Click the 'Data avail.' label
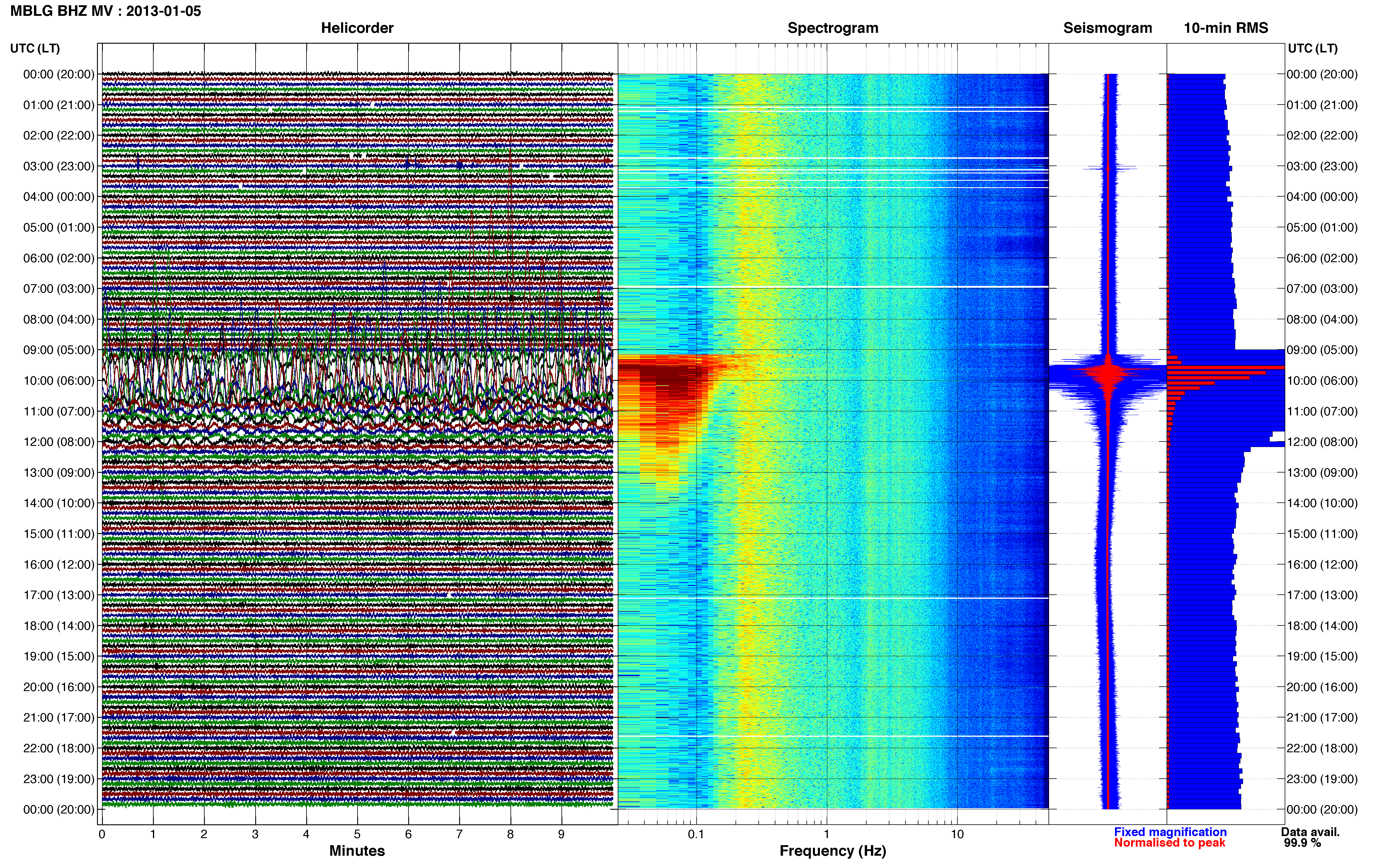 point(1310,832)
